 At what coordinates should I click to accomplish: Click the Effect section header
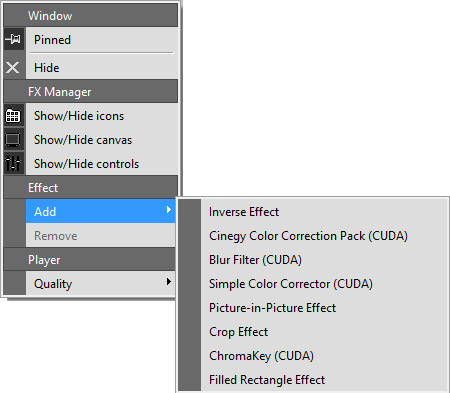pos(91,187)
